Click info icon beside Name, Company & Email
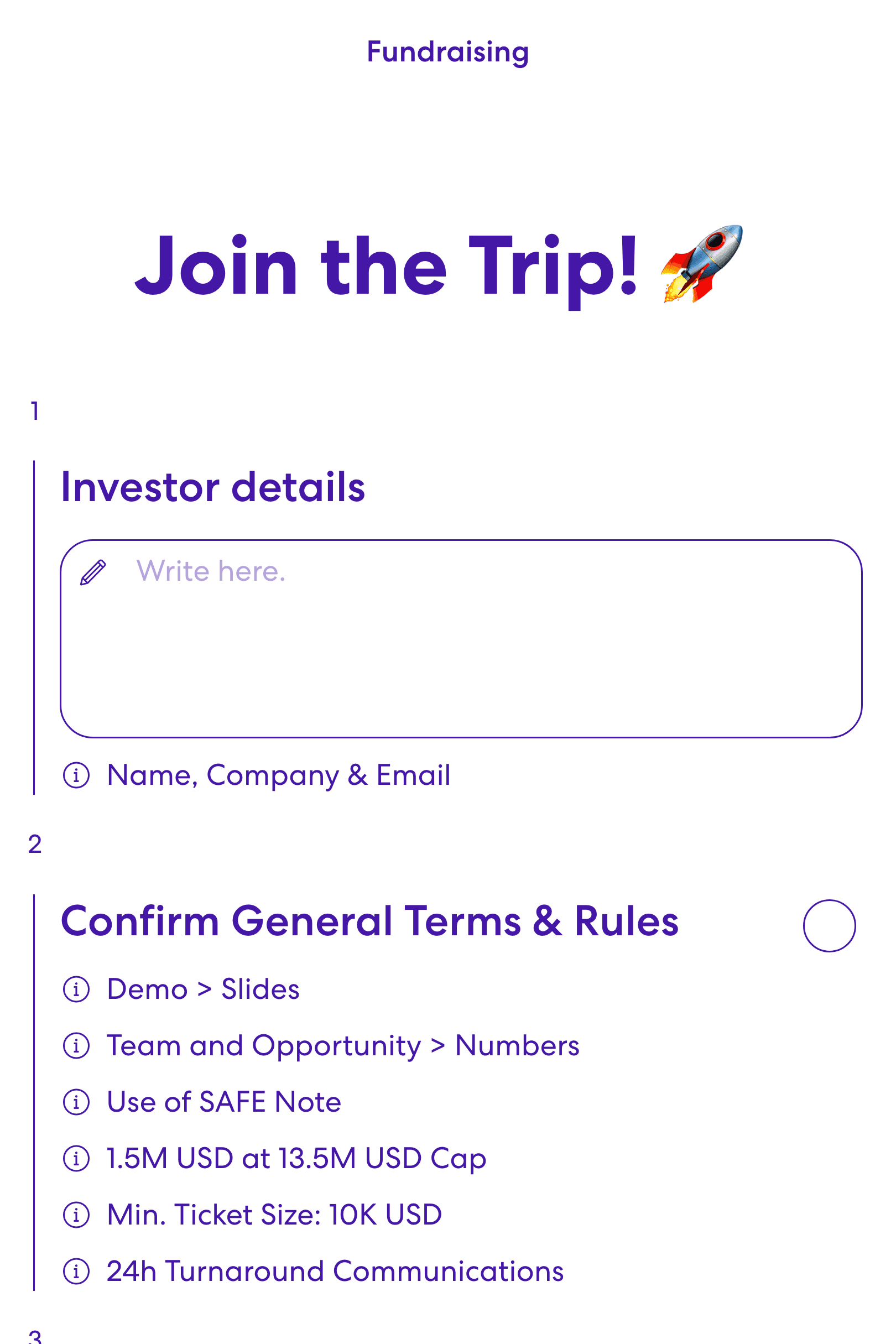 pos(76,775)
